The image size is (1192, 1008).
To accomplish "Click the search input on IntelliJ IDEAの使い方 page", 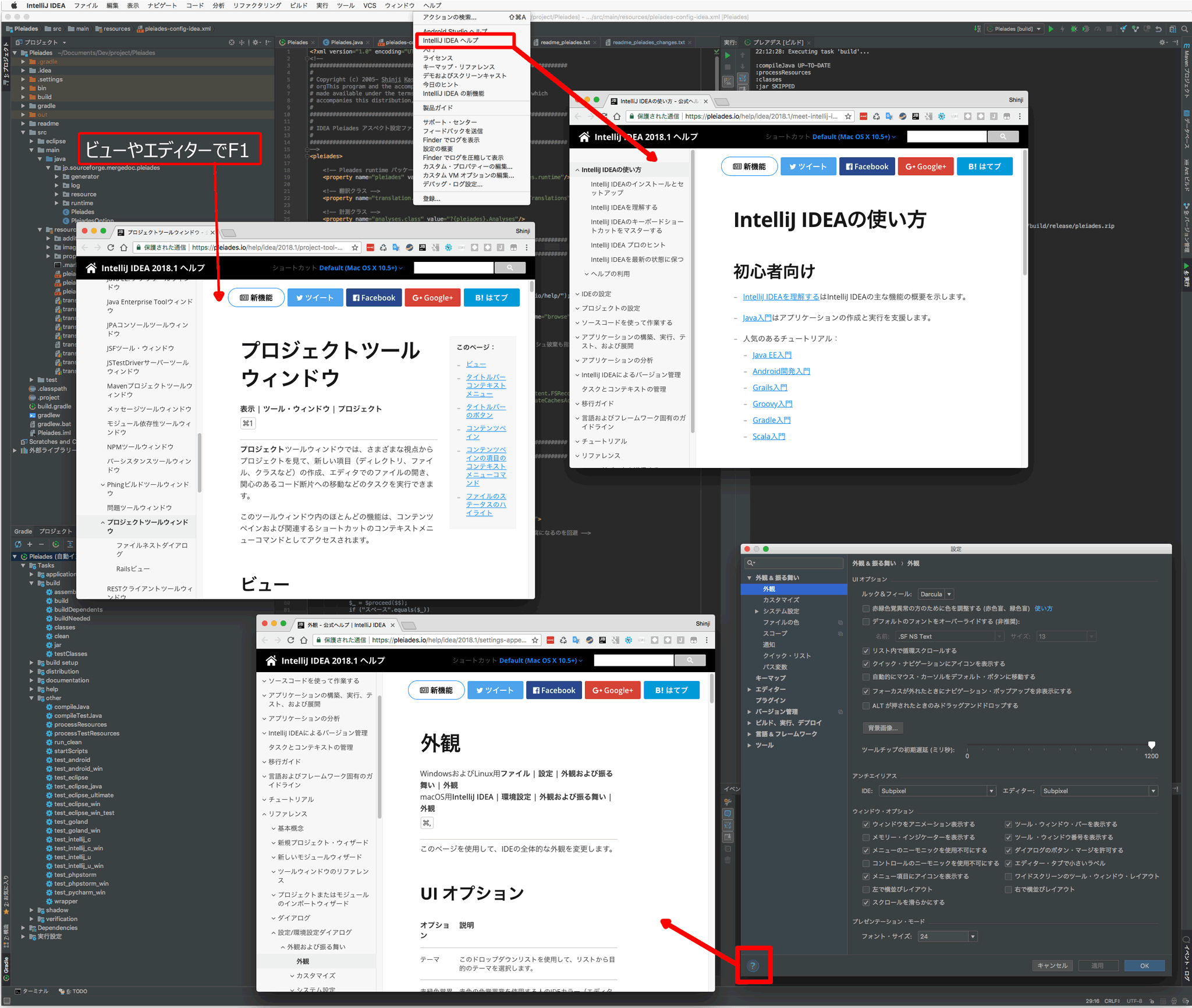I will point(947,136).
